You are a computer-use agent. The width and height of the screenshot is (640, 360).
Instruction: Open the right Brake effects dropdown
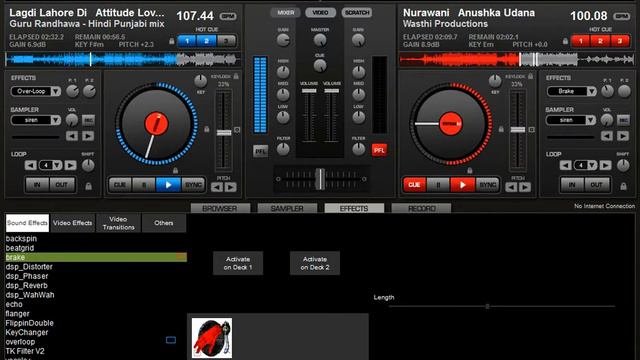pos(591,91)
